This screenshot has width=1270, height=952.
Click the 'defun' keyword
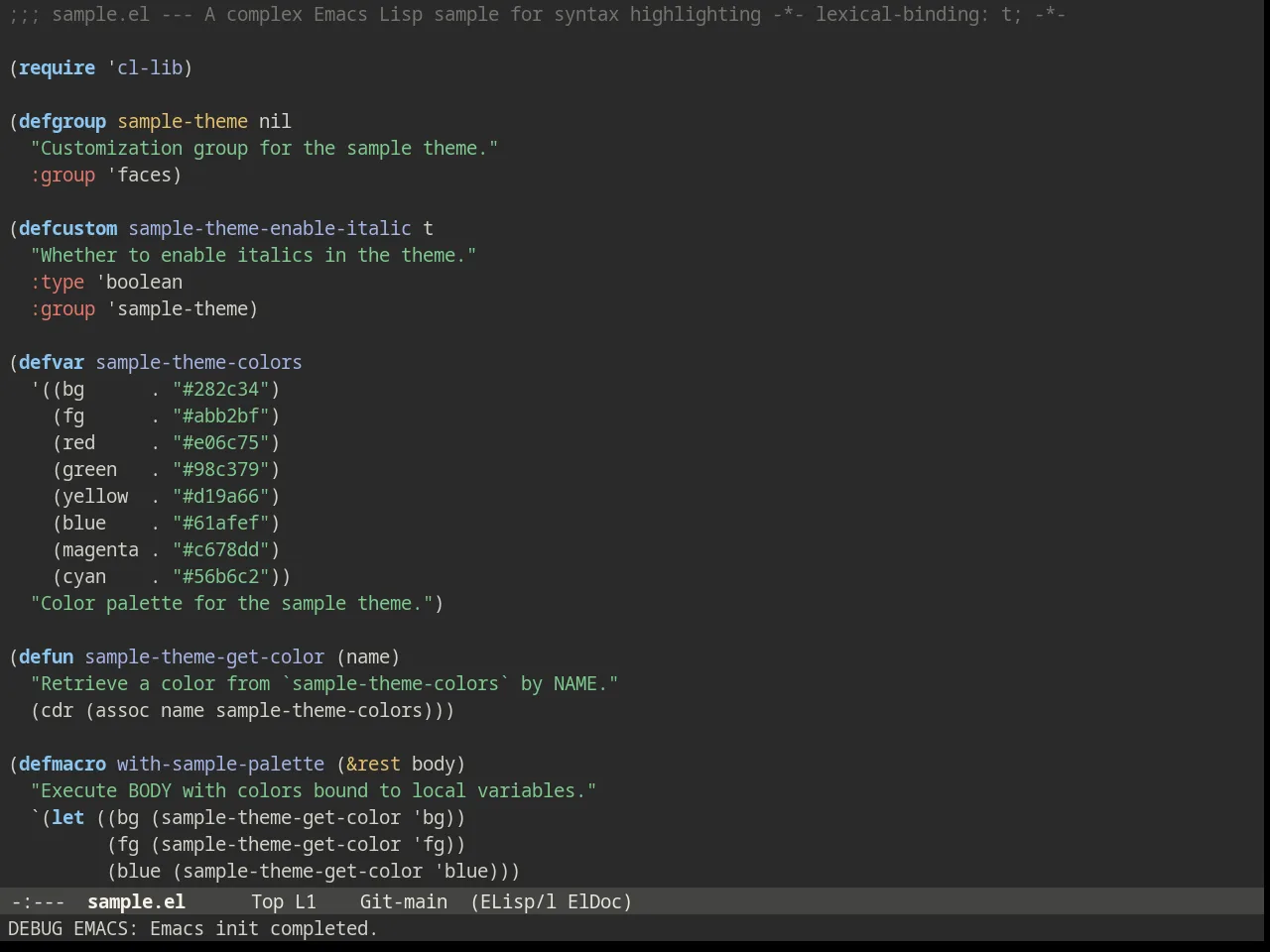click(x=47, y=656)
